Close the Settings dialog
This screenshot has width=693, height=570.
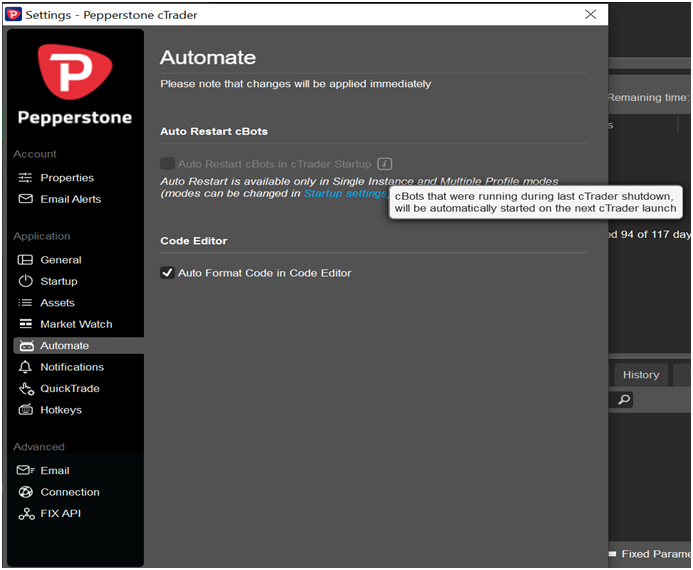[590, 14]
